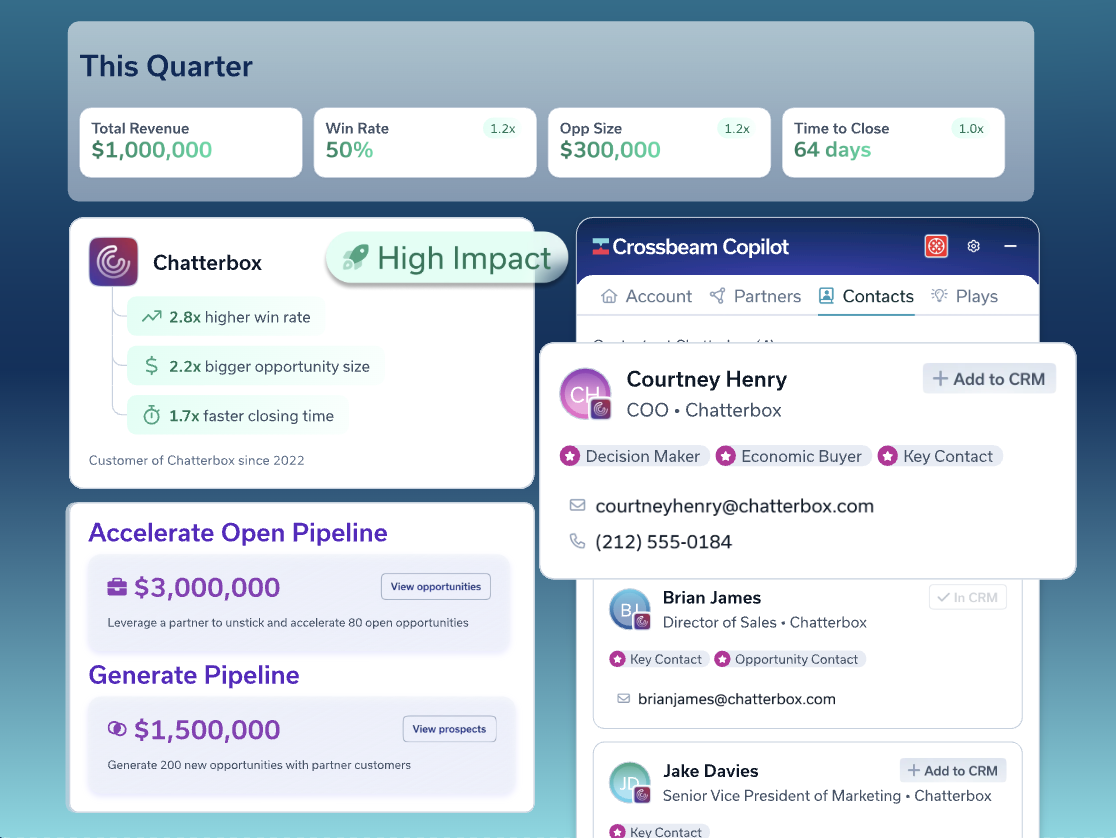Click the 1.2x badge on Win Rate
The height and width of the screenshot is (838, 1116).
click(x=502, y=129)
